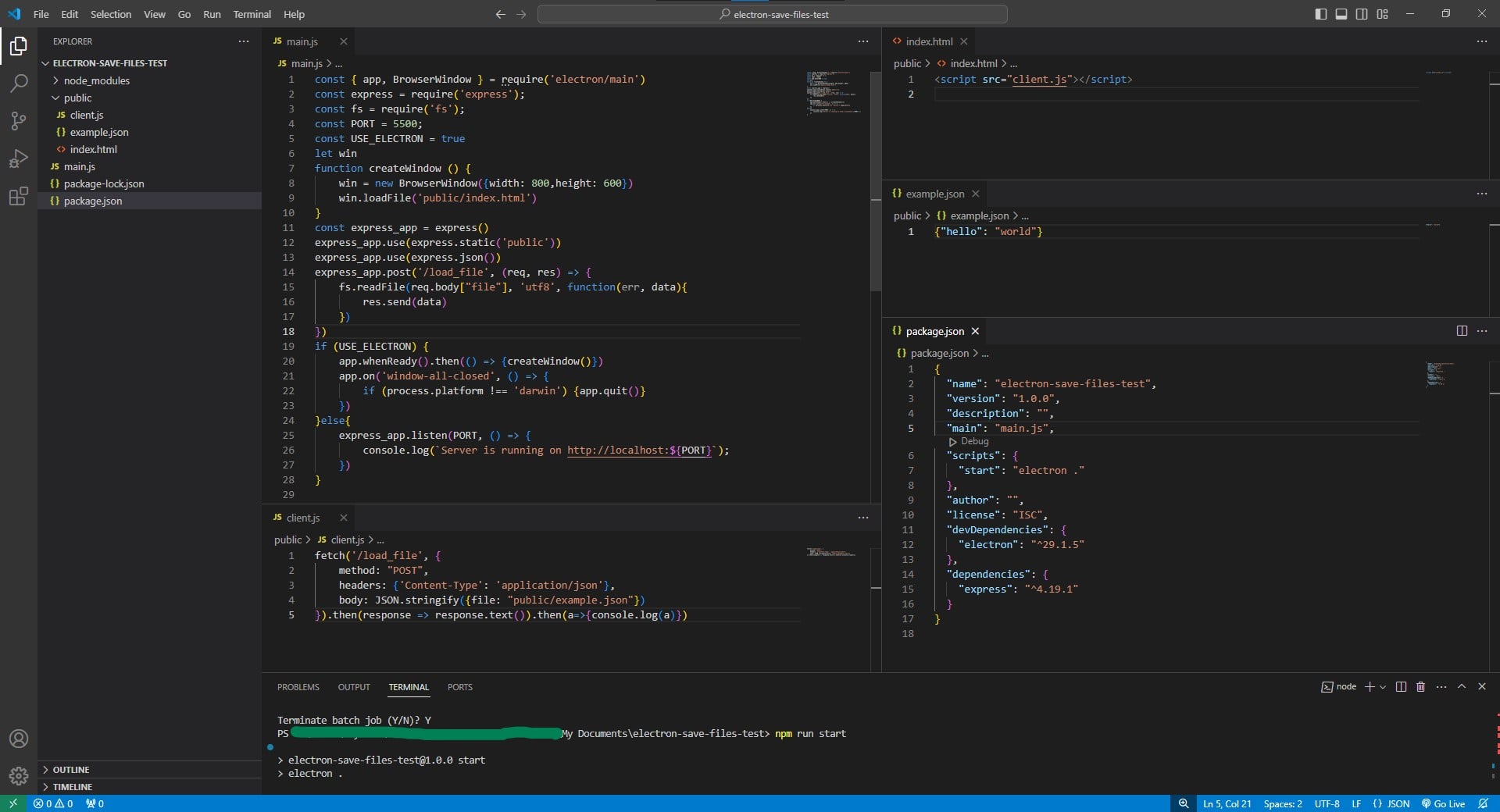The height and width of the screenshot is (812, 1500).
Task: Customize layout from title bar icon
Action: click(1382, 14)
